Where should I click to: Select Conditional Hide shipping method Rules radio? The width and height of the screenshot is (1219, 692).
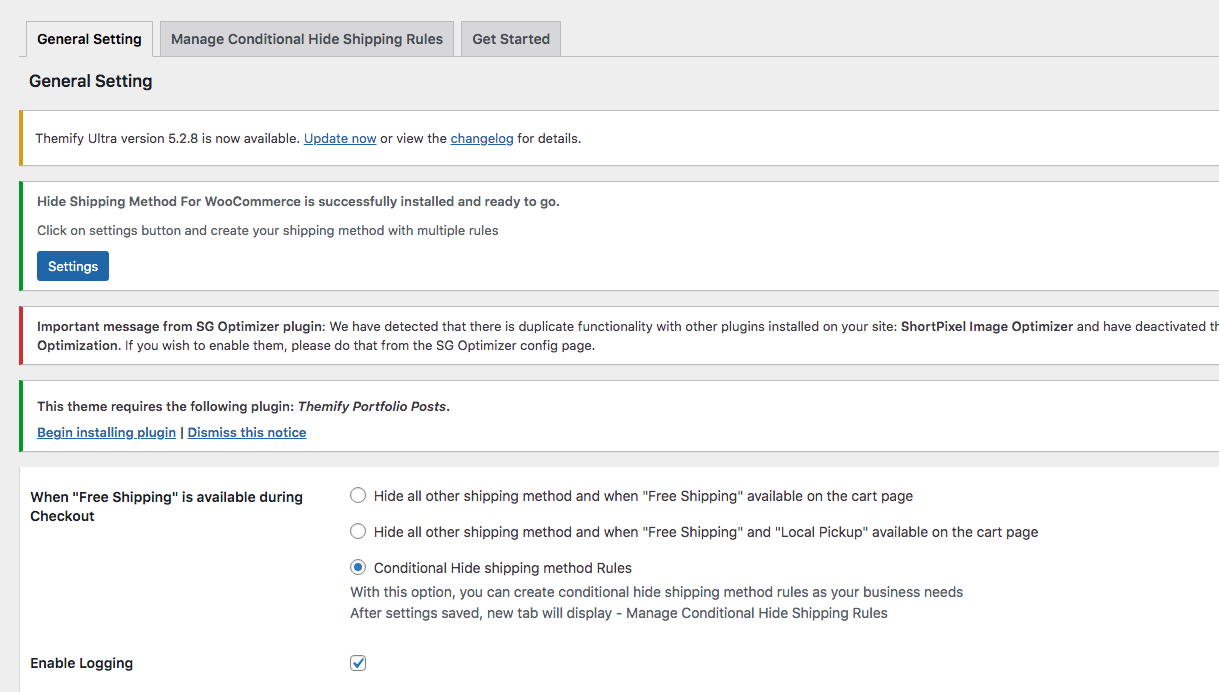[358, 568]
